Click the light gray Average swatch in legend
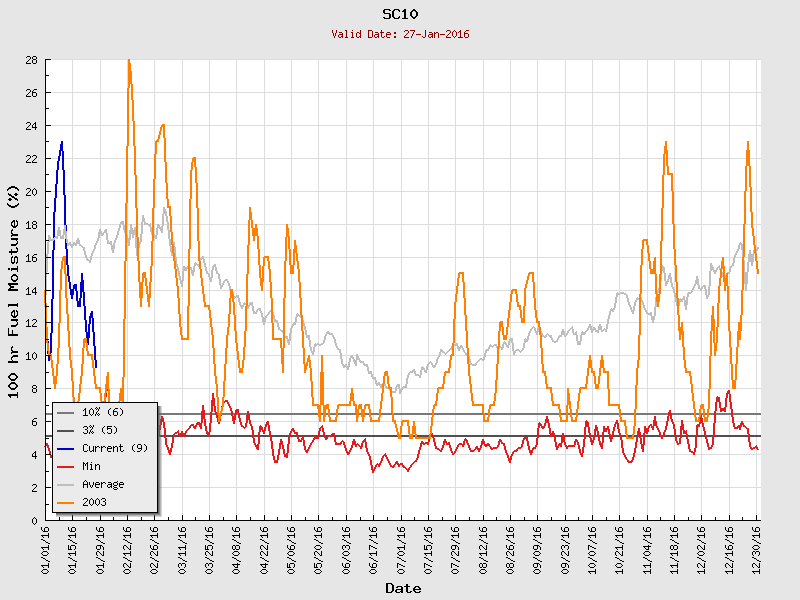 pos(66,484)
